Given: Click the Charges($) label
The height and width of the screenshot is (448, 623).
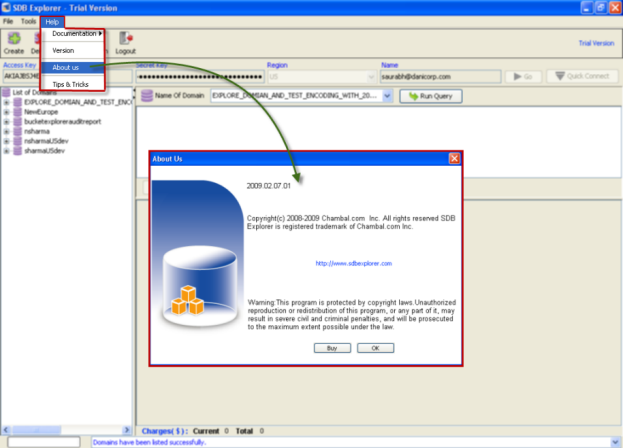Looking at the screenshot, I should (165, 431).
